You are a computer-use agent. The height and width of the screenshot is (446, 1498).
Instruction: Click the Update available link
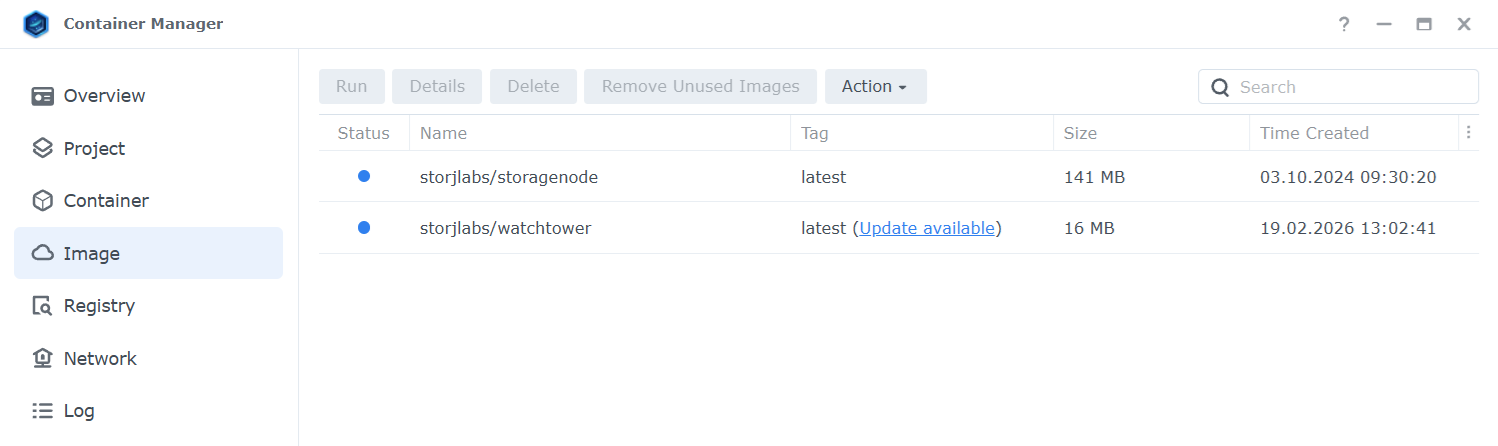point(927,228)
